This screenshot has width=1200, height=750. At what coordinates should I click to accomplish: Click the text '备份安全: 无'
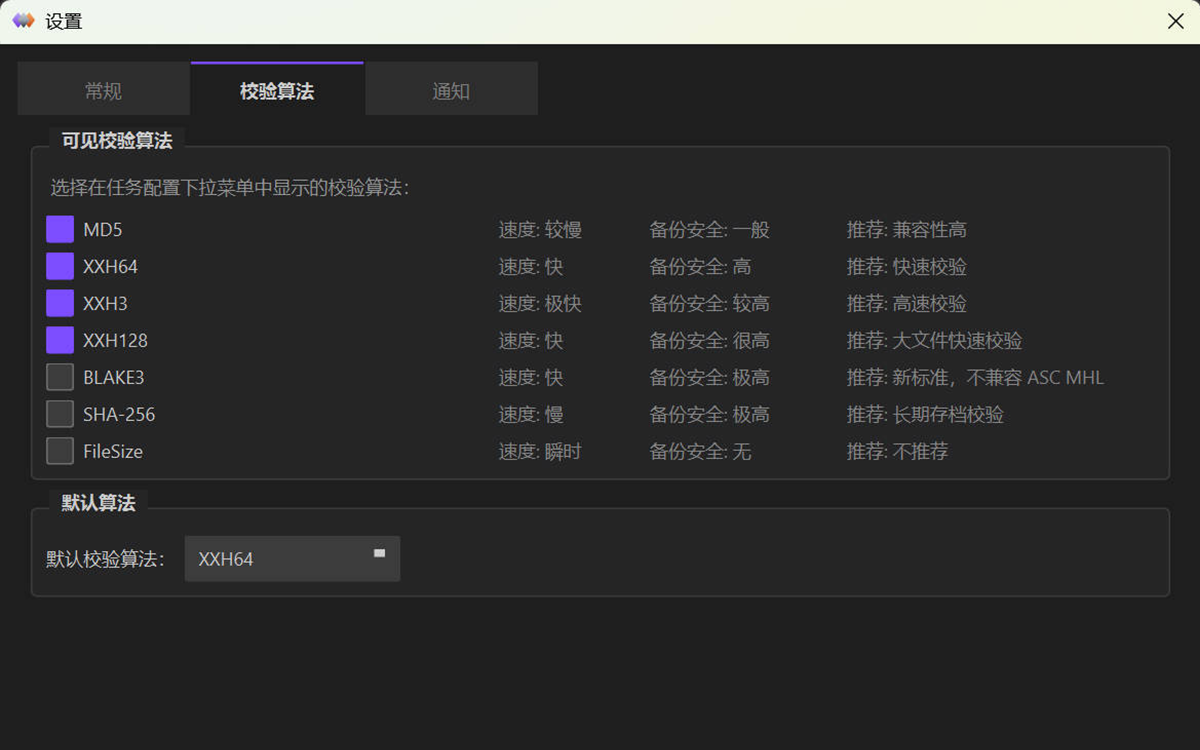coord(701,452)
